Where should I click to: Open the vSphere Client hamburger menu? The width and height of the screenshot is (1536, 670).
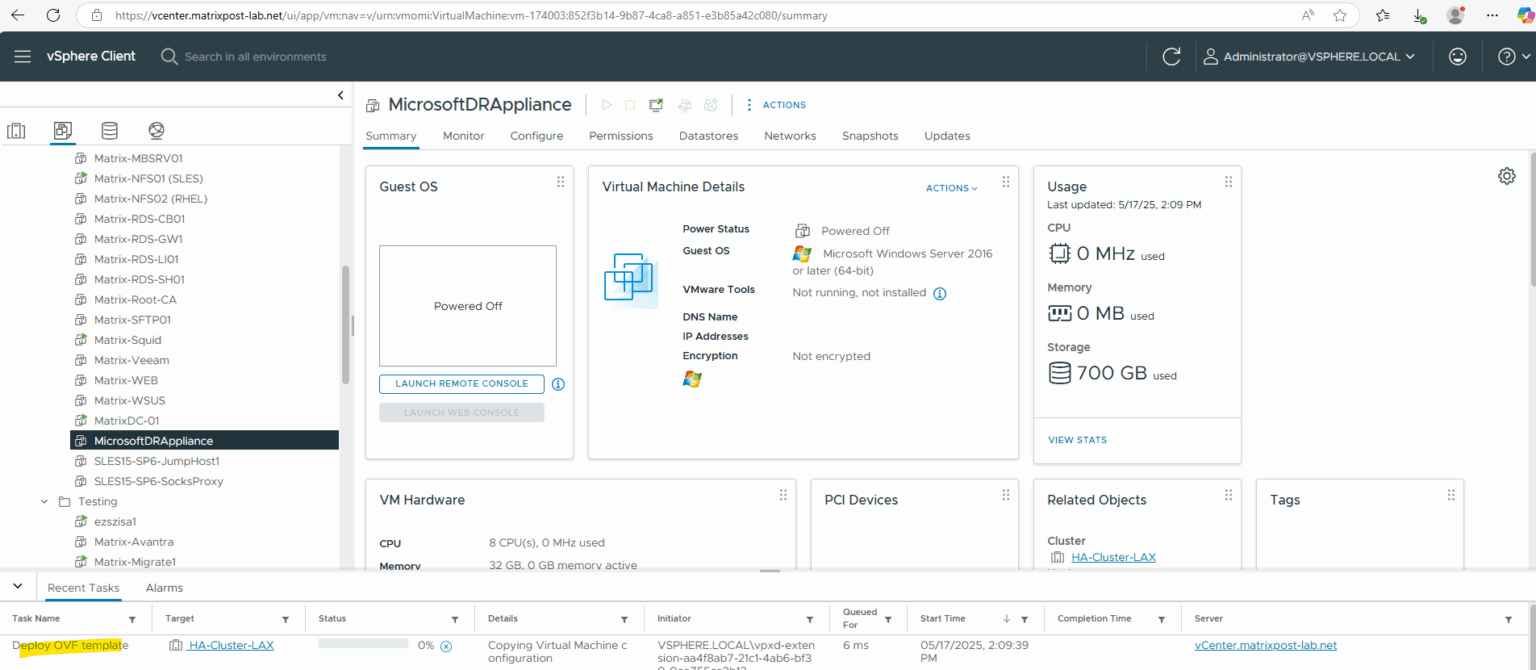[x=22, y=56]
